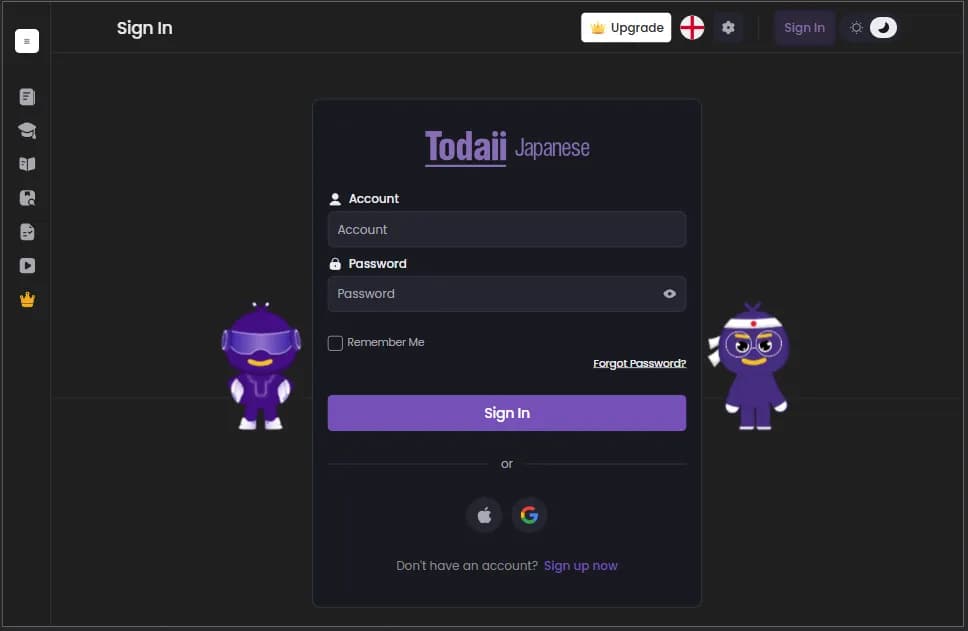The height and width of the screenshot is (631, 968).
Task: Click the purple Sign In button
Action: (x=507, y=413)
